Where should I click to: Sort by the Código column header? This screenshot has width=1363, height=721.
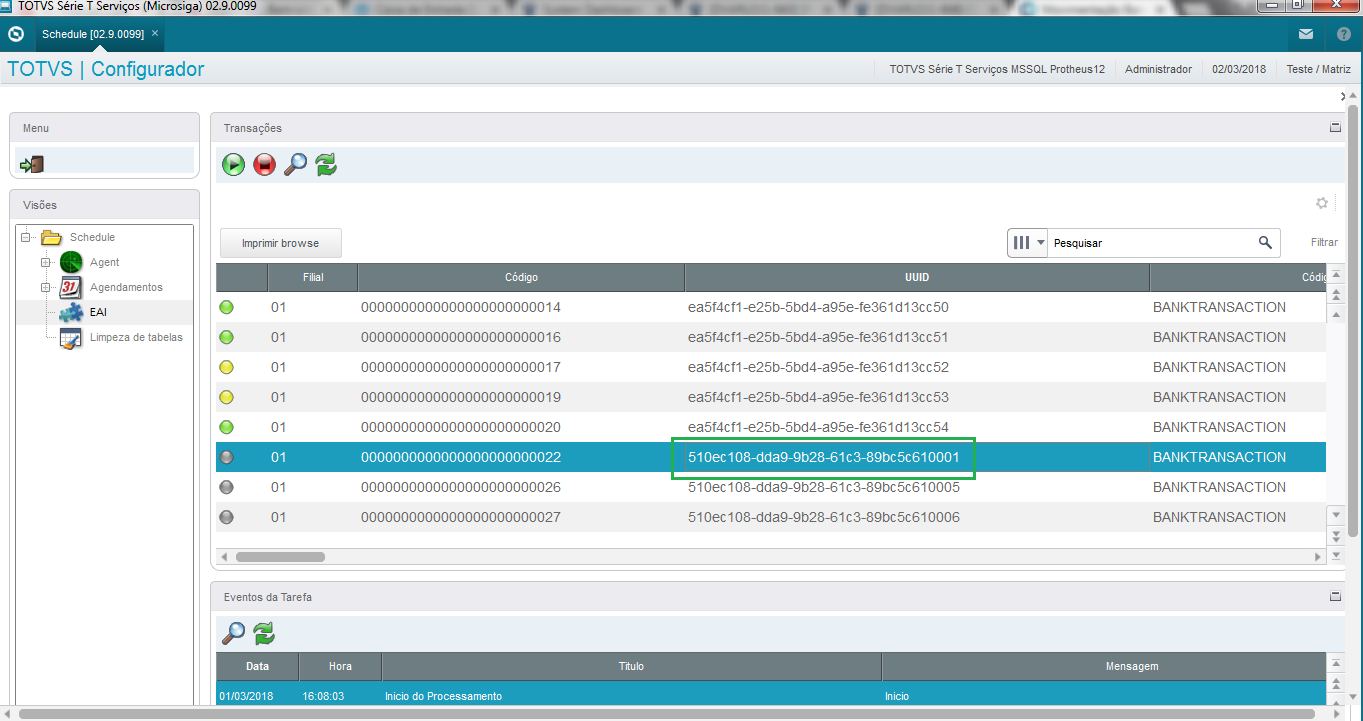[x=521, y=277]
